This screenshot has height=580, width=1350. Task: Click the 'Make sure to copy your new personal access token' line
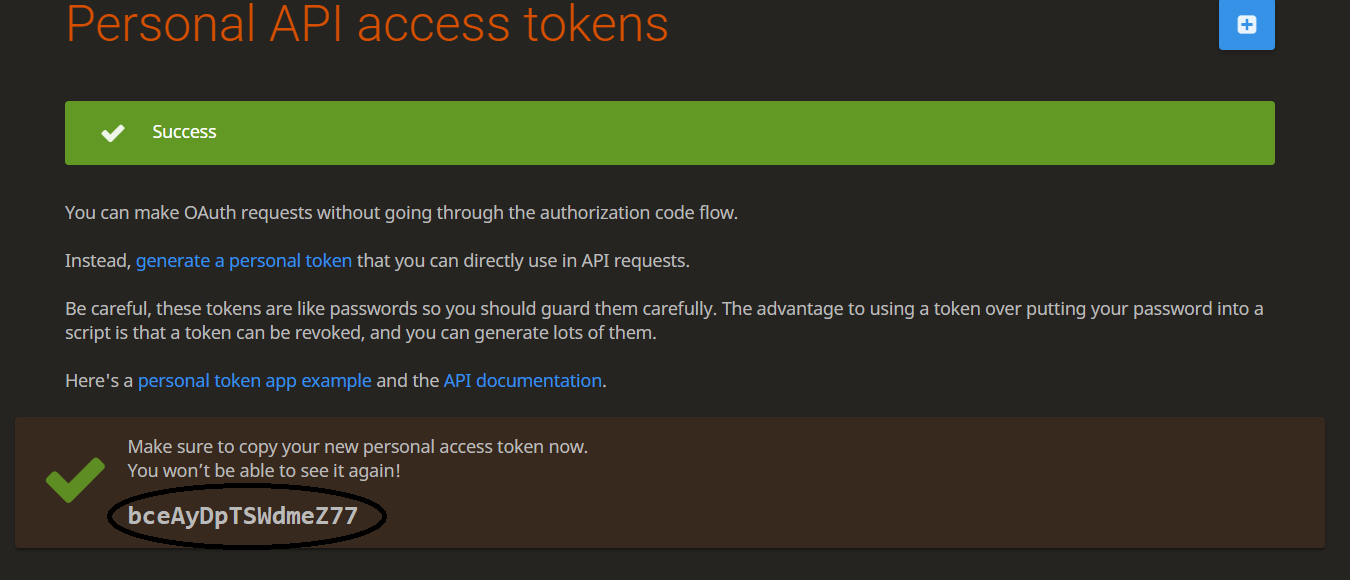358,447
